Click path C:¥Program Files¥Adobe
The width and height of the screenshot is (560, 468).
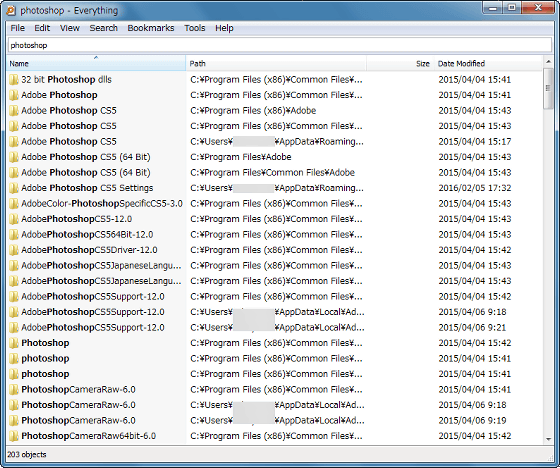click(241, 157)
